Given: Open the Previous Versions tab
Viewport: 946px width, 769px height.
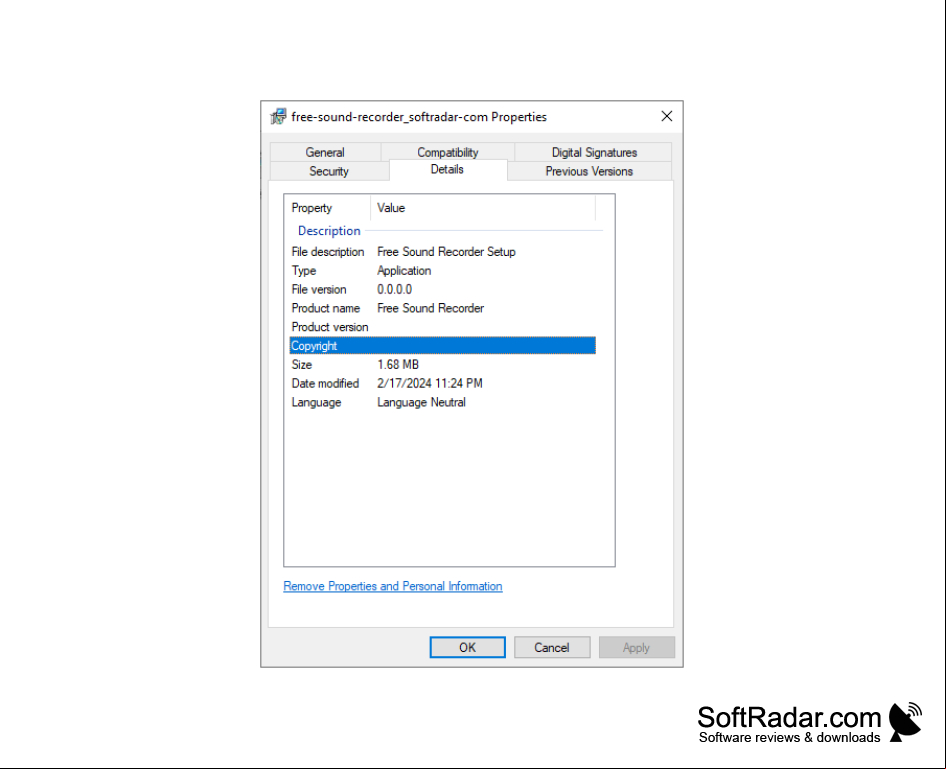Looking at the screenshot, I should [589, 171].
